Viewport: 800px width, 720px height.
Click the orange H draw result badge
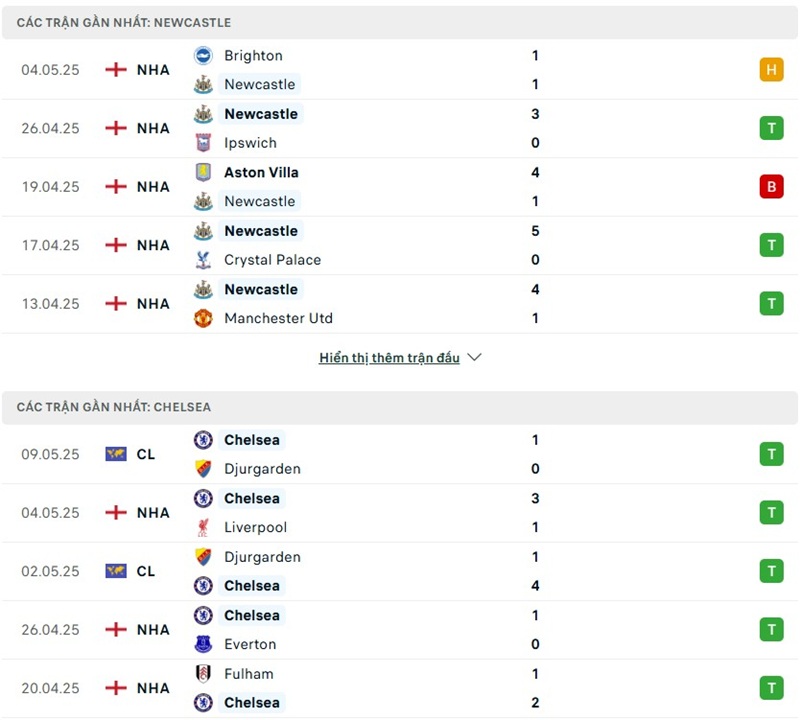pyautogui.click(x=771, y=70)
